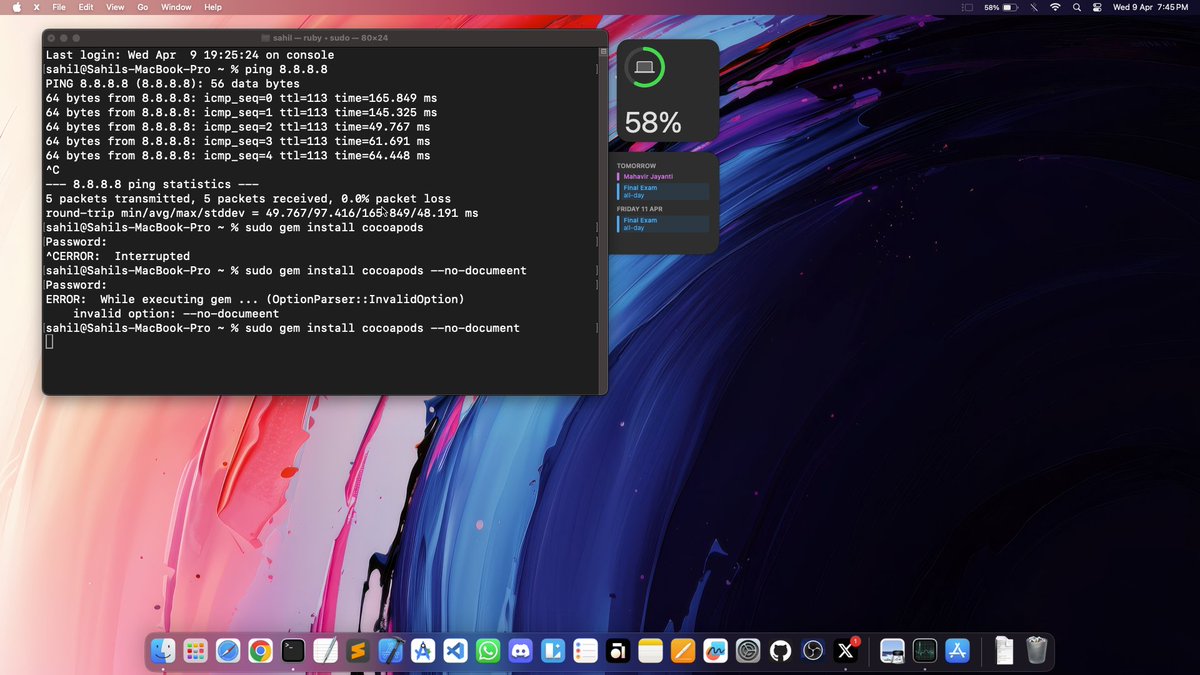Open the Help menu
Viewport: 1200px width, 675px height.
213,7
